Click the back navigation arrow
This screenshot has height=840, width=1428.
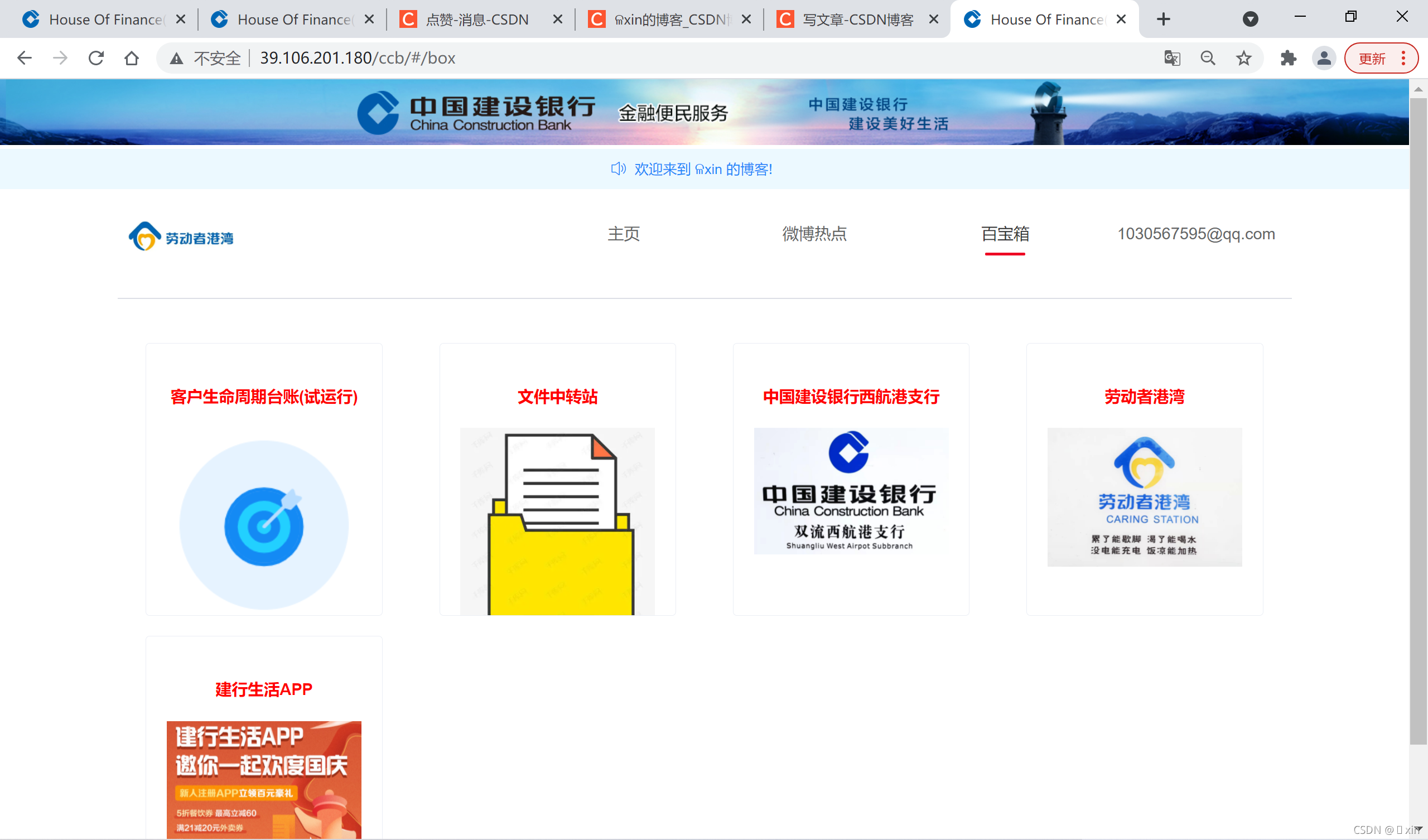(x=25, y=58)
